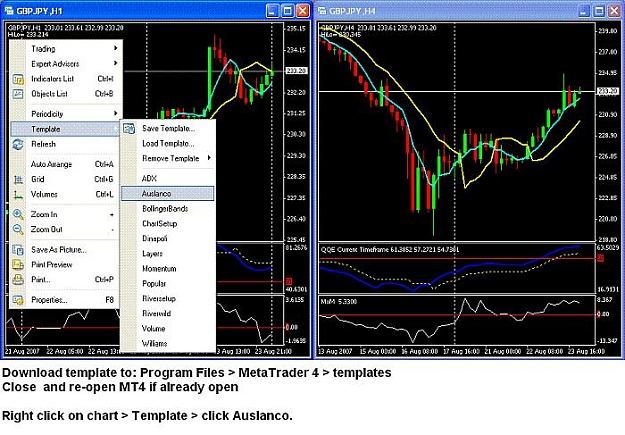
Task: Select the Auslanco template
Action: 167,194
